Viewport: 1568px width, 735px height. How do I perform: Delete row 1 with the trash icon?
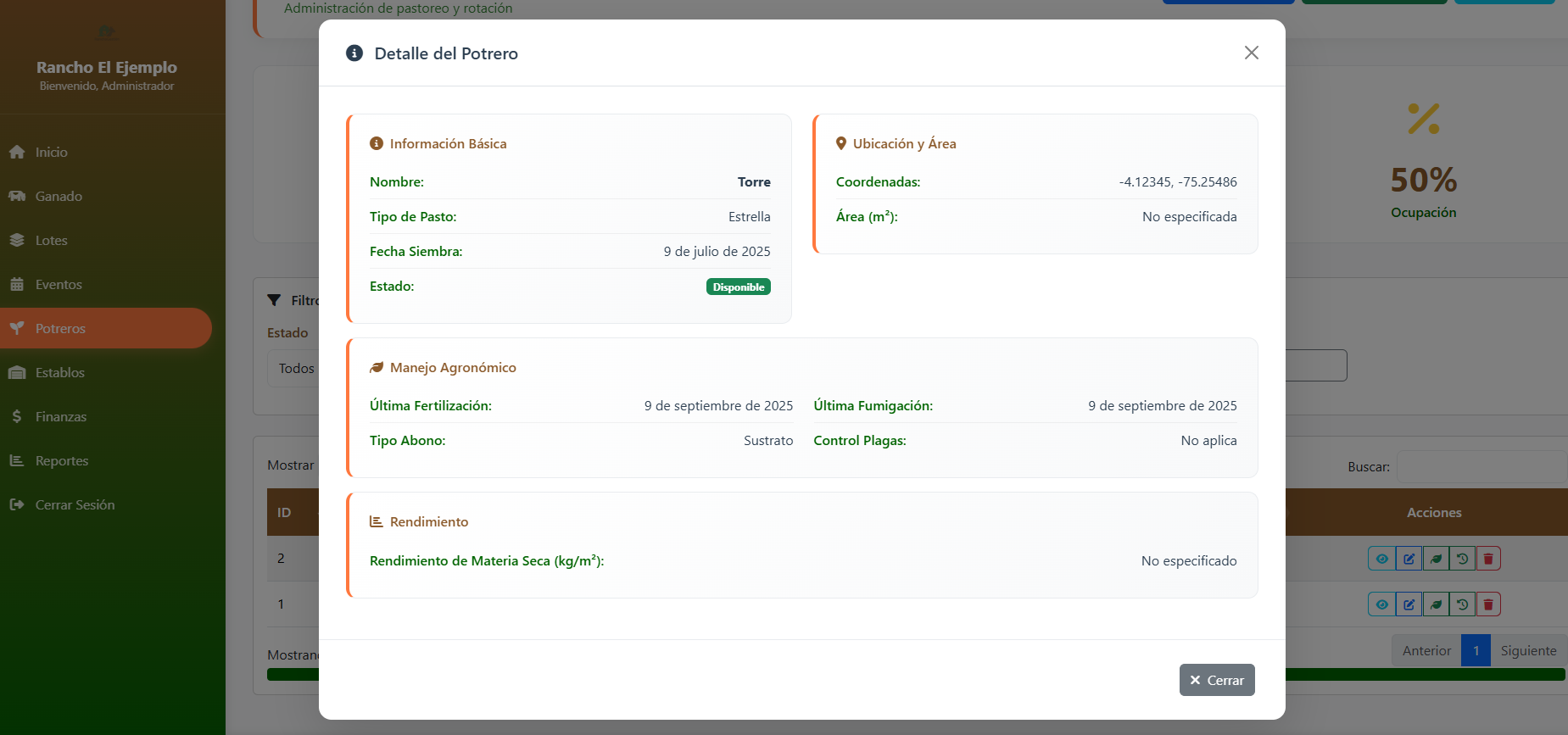(1488, 604)
